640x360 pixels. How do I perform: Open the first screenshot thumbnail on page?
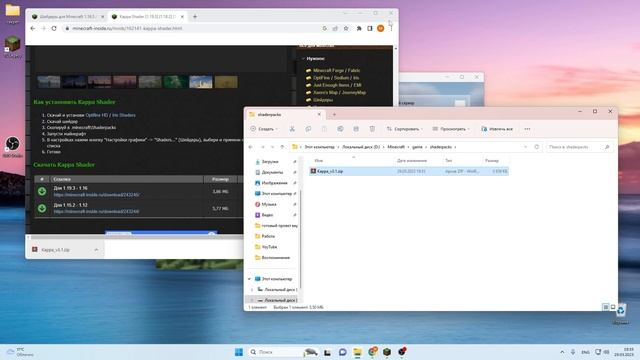49,82
